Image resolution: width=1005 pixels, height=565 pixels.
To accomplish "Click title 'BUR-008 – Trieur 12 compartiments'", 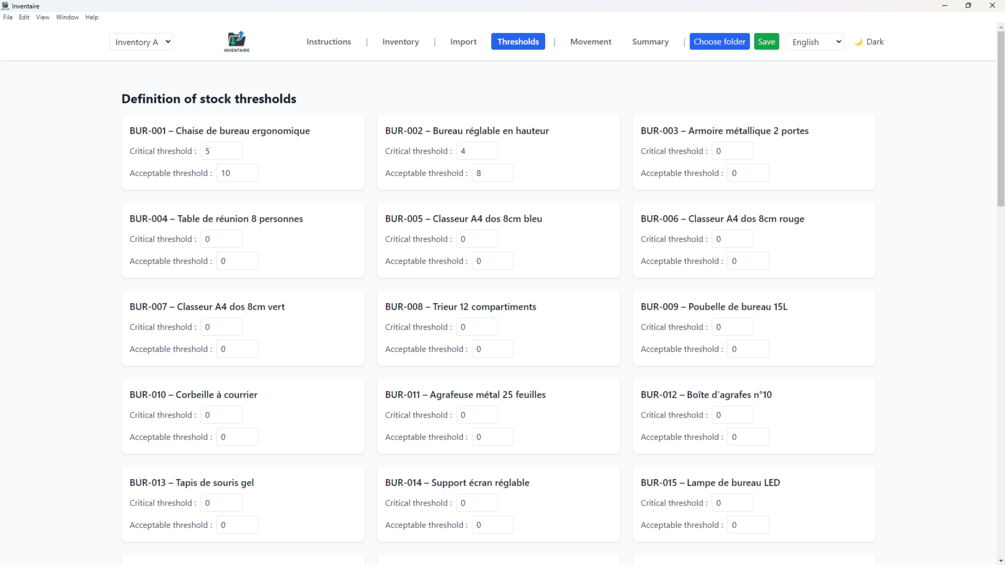I will pos(461,307).
